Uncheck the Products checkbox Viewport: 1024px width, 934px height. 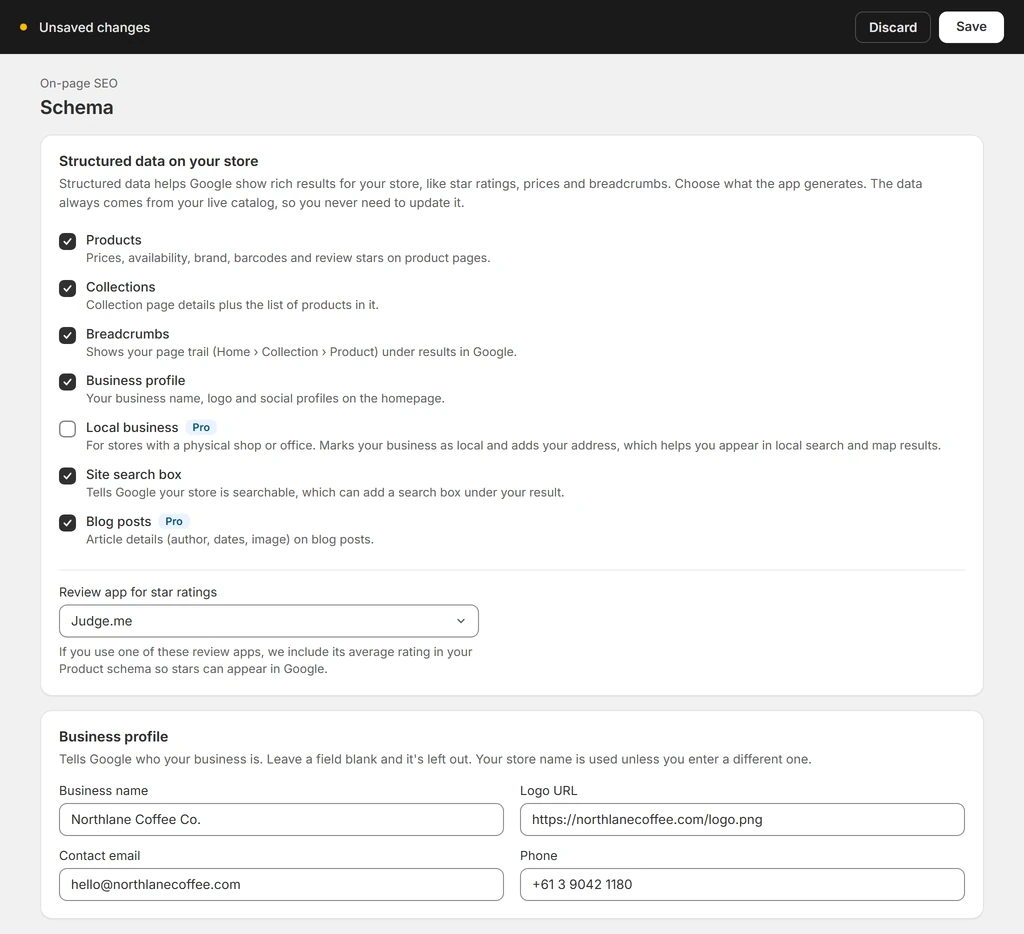coord(67,241)
